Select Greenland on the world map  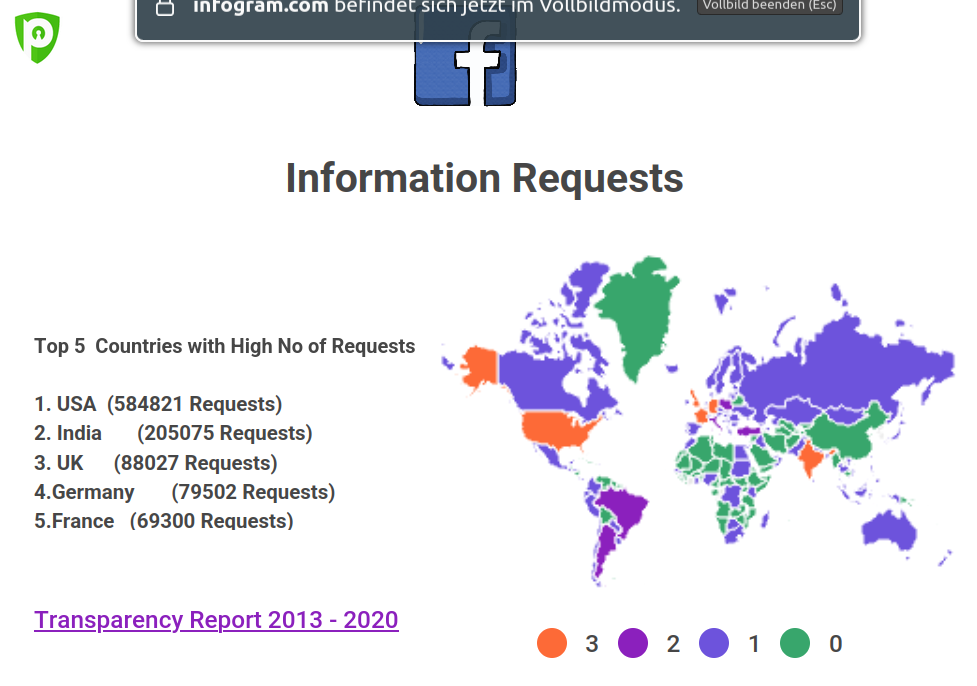pos(641,312)
